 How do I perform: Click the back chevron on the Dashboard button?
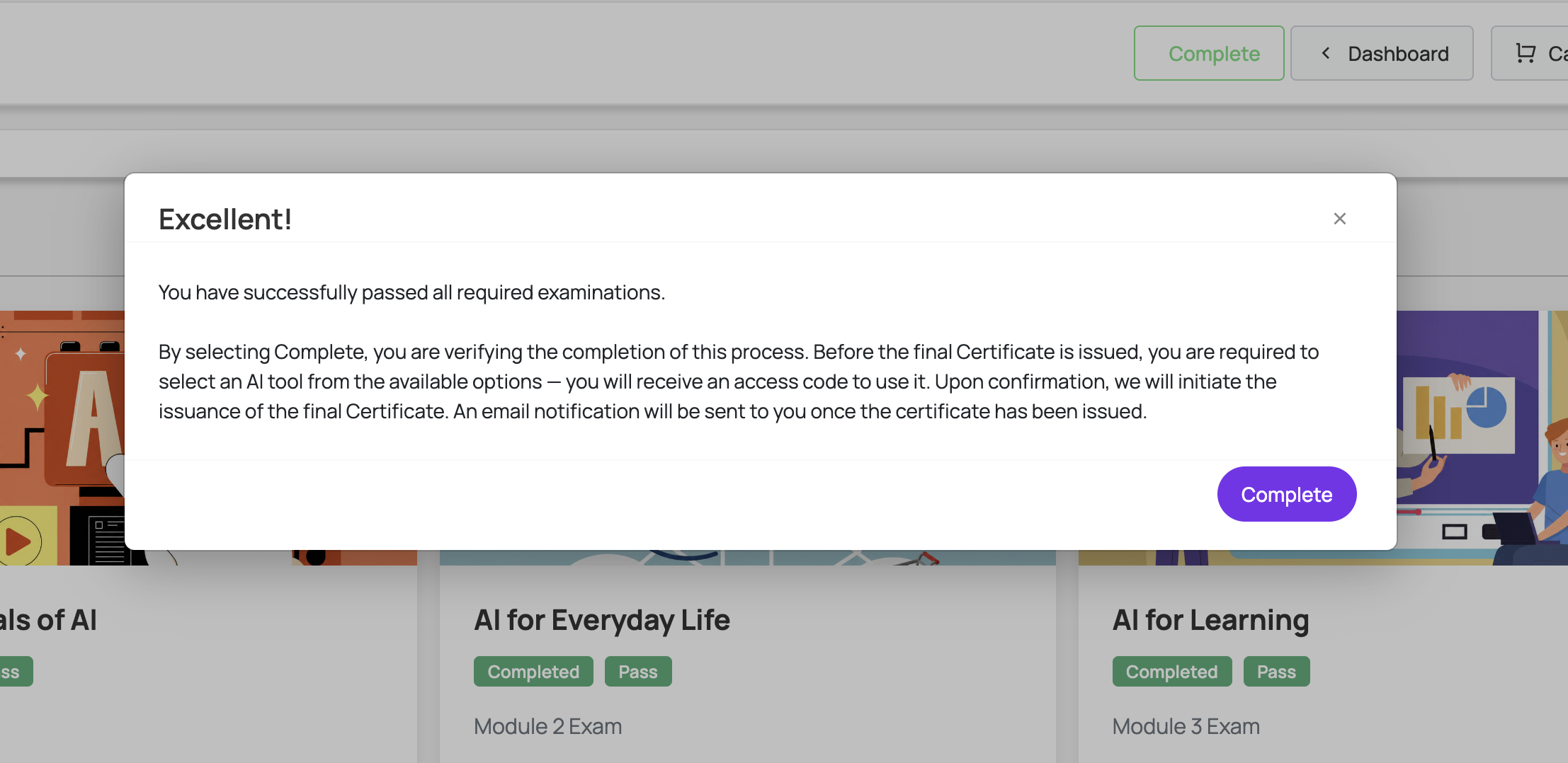coord(1326,53)
